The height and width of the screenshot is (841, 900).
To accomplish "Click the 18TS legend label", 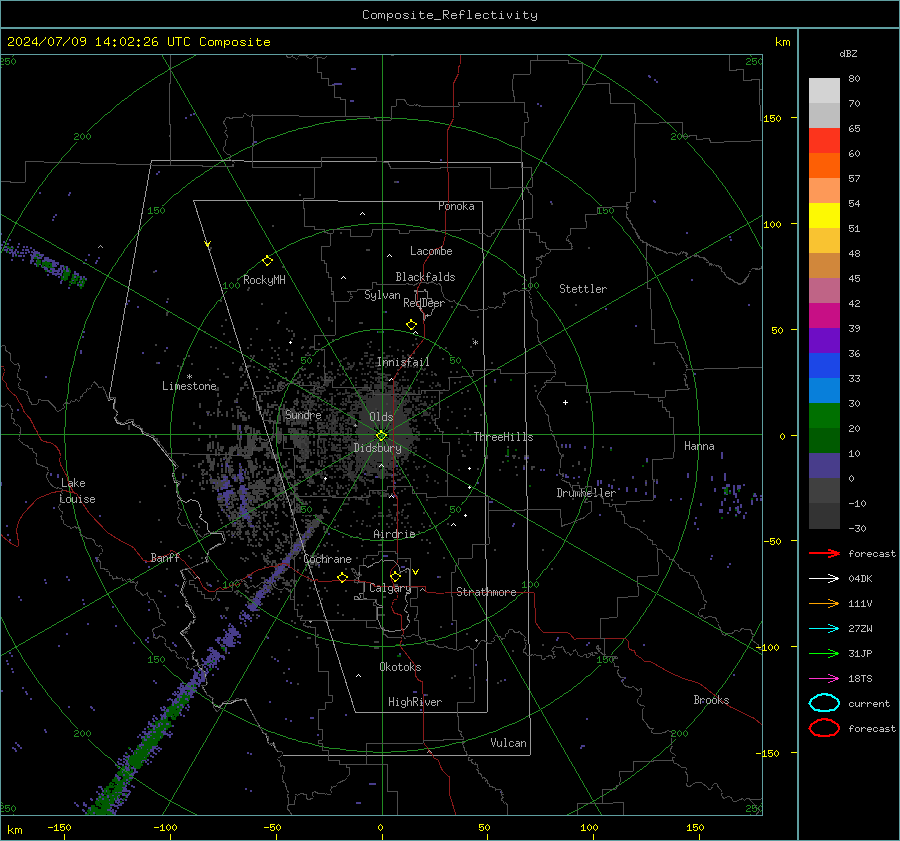I will pos(860,679).
